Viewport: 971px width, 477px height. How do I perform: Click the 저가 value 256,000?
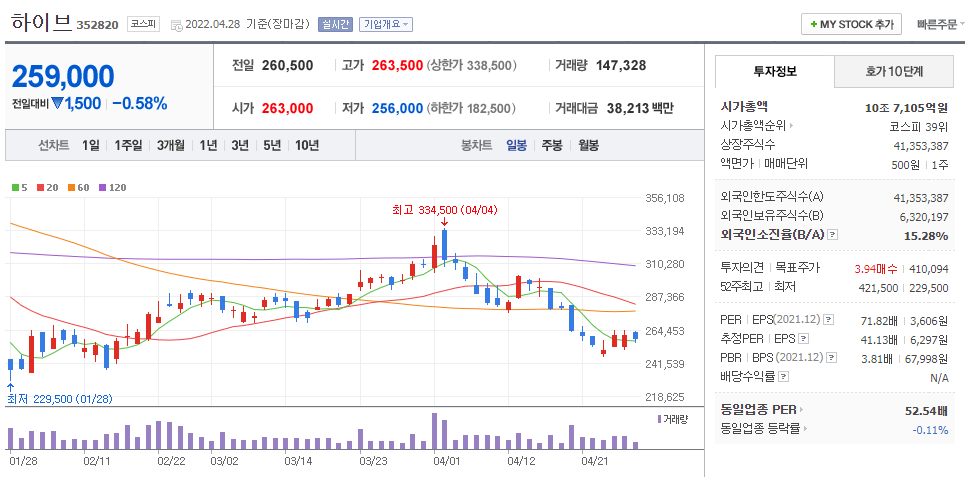pyautogui.click(x=398, y=108)
